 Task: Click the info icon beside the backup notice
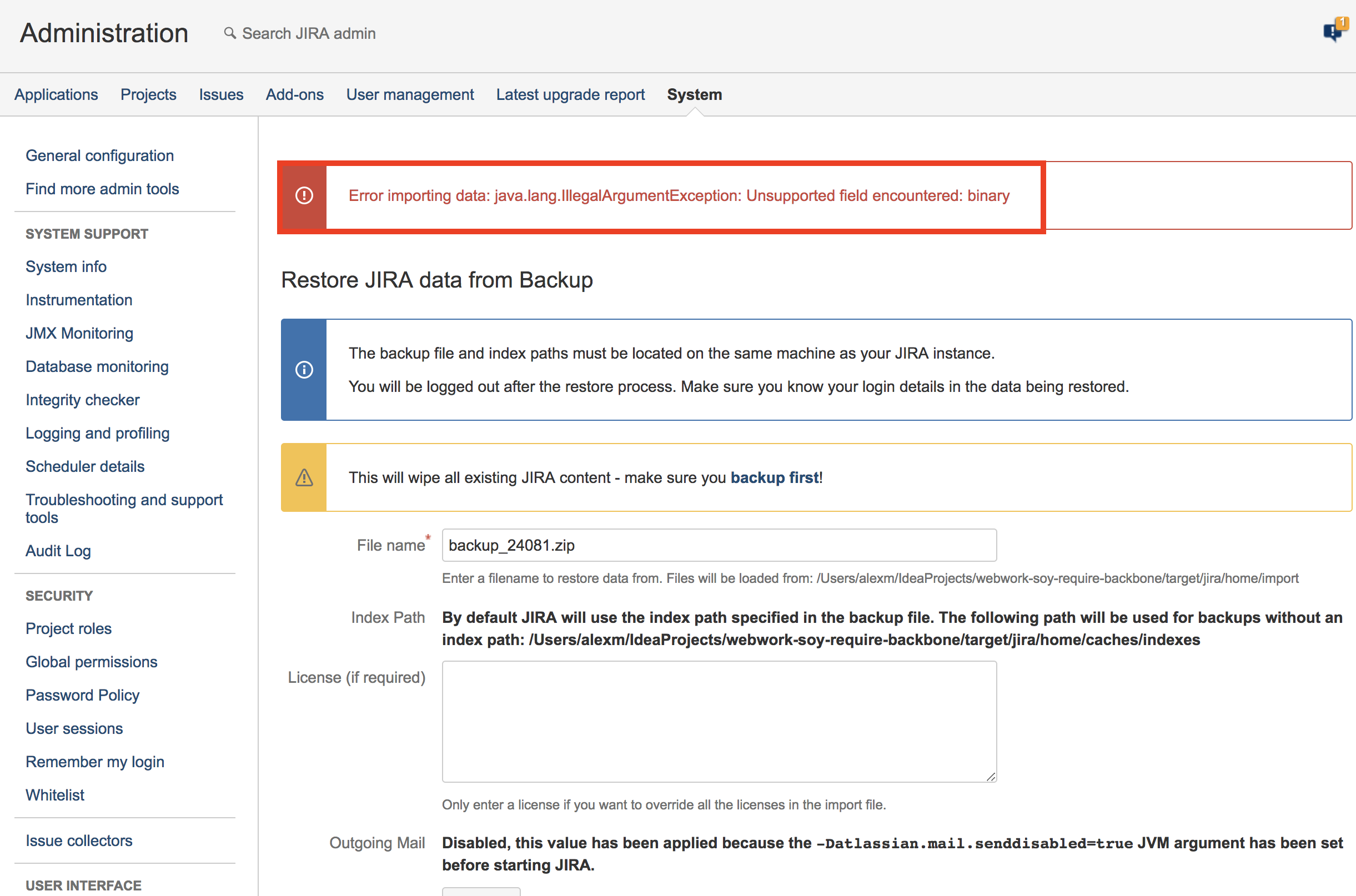coord(303,370)
